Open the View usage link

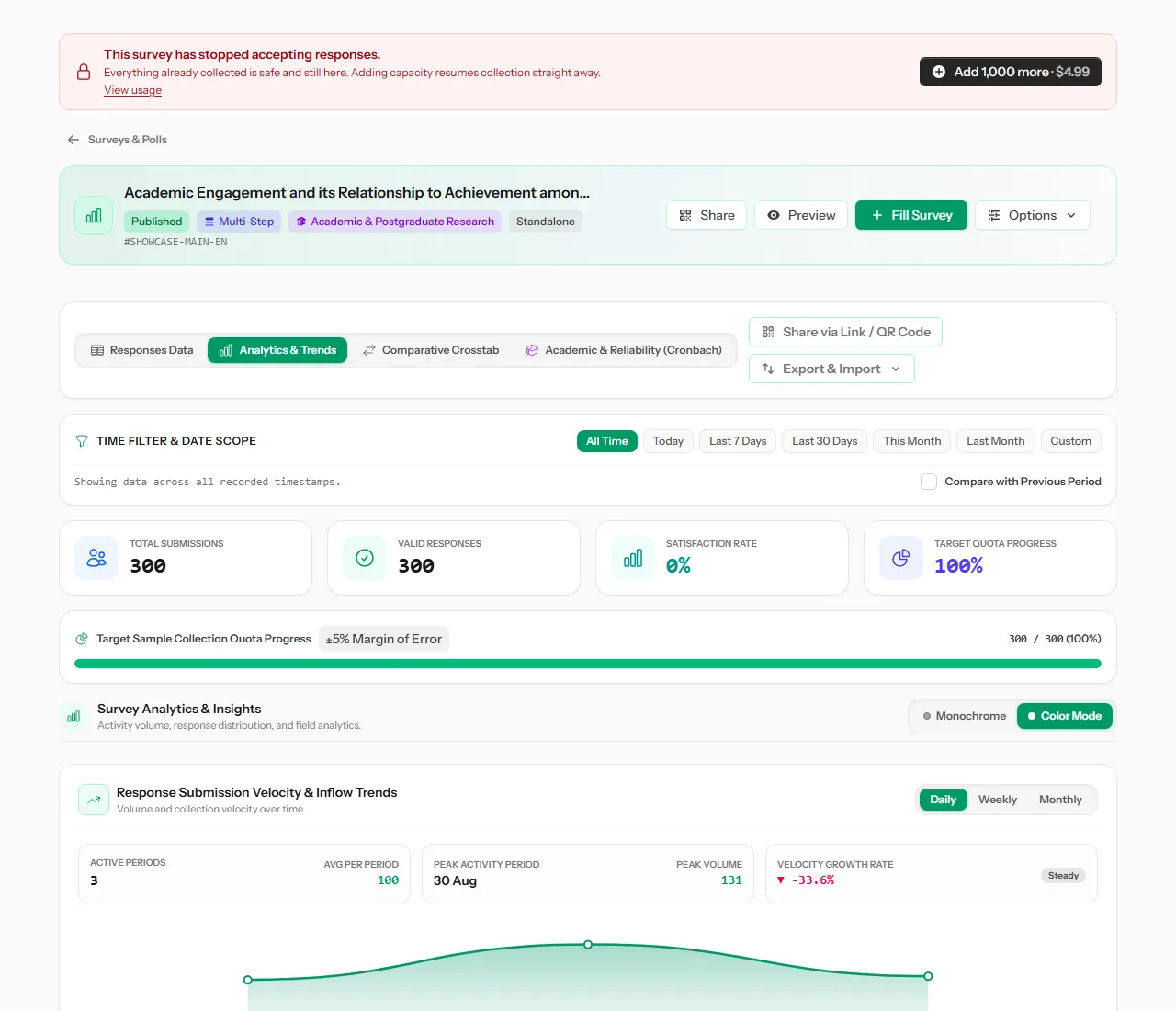point(132,90)
